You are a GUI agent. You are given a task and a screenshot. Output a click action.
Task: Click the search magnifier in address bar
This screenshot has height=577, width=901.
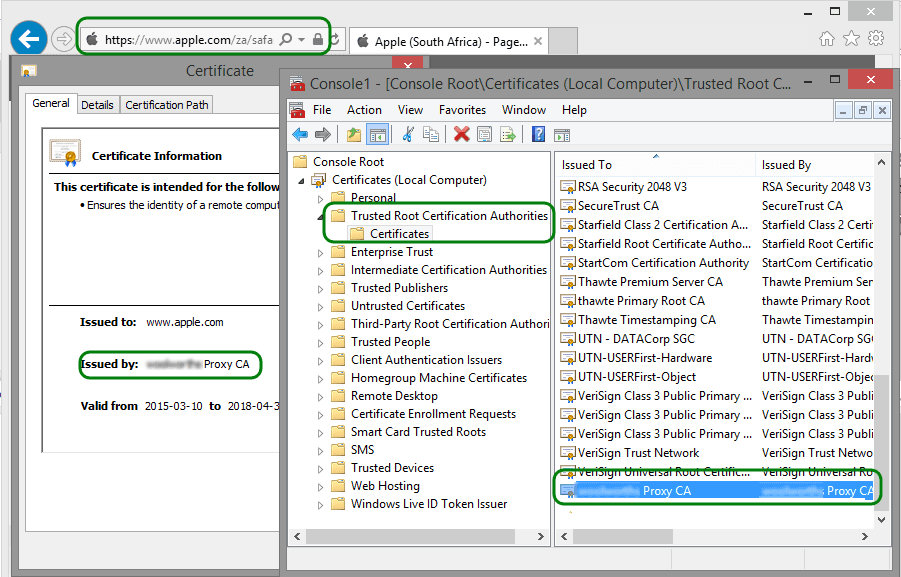(286, 39)
